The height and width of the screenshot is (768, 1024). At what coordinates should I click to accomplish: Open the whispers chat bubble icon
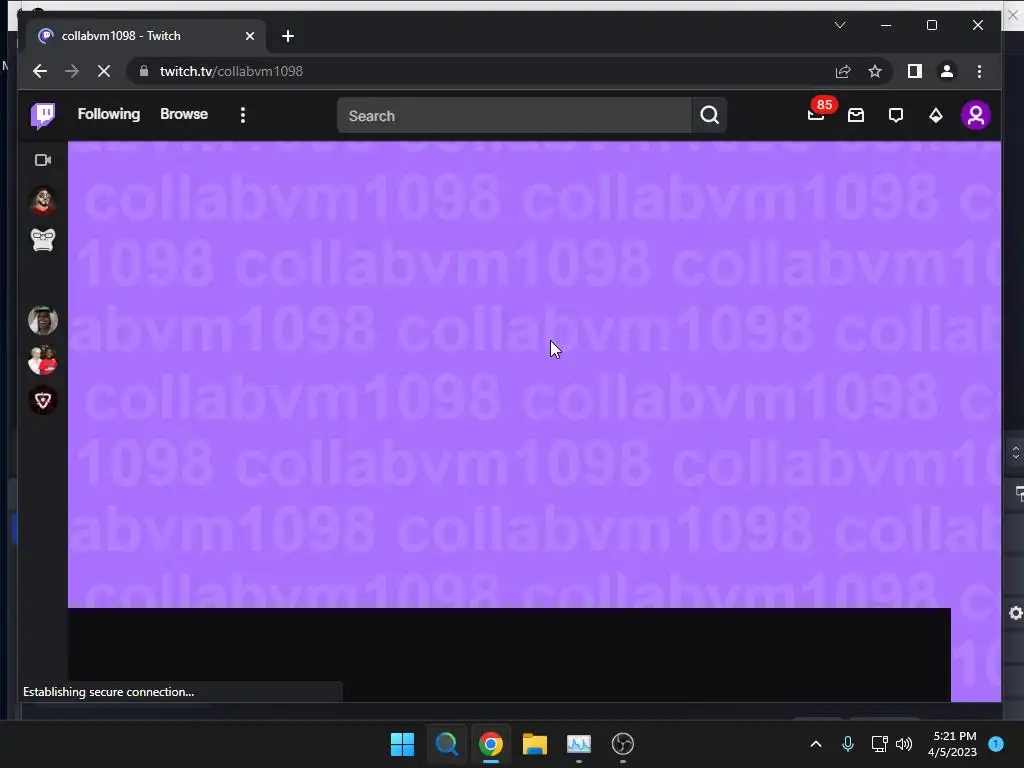tap(896, 116)
